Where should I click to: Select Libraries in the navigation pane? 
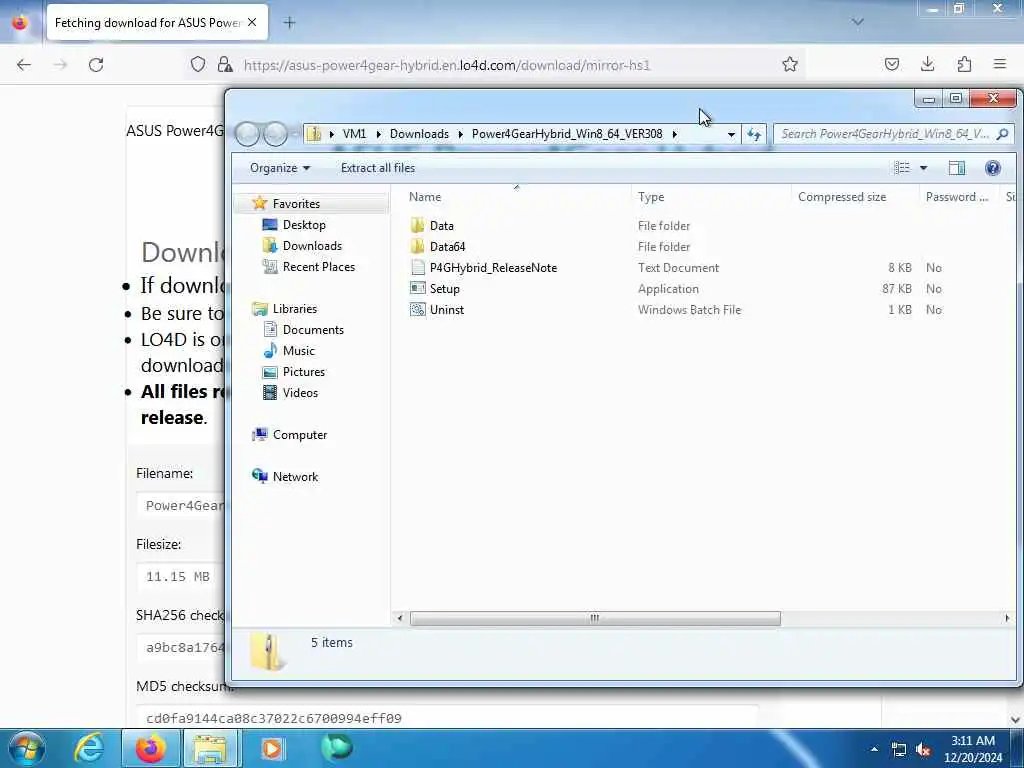point(295,309)
